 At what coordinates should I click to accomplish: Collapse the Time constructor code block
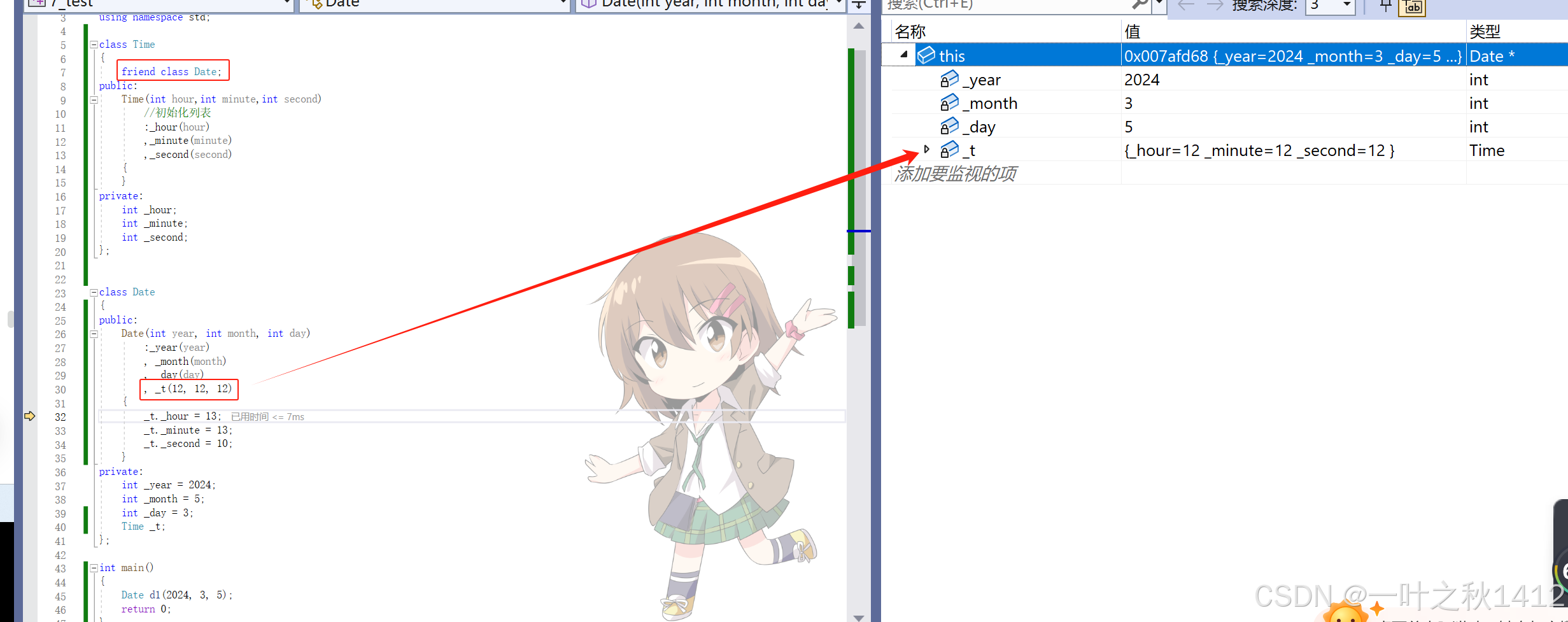[x=94, y=99]
